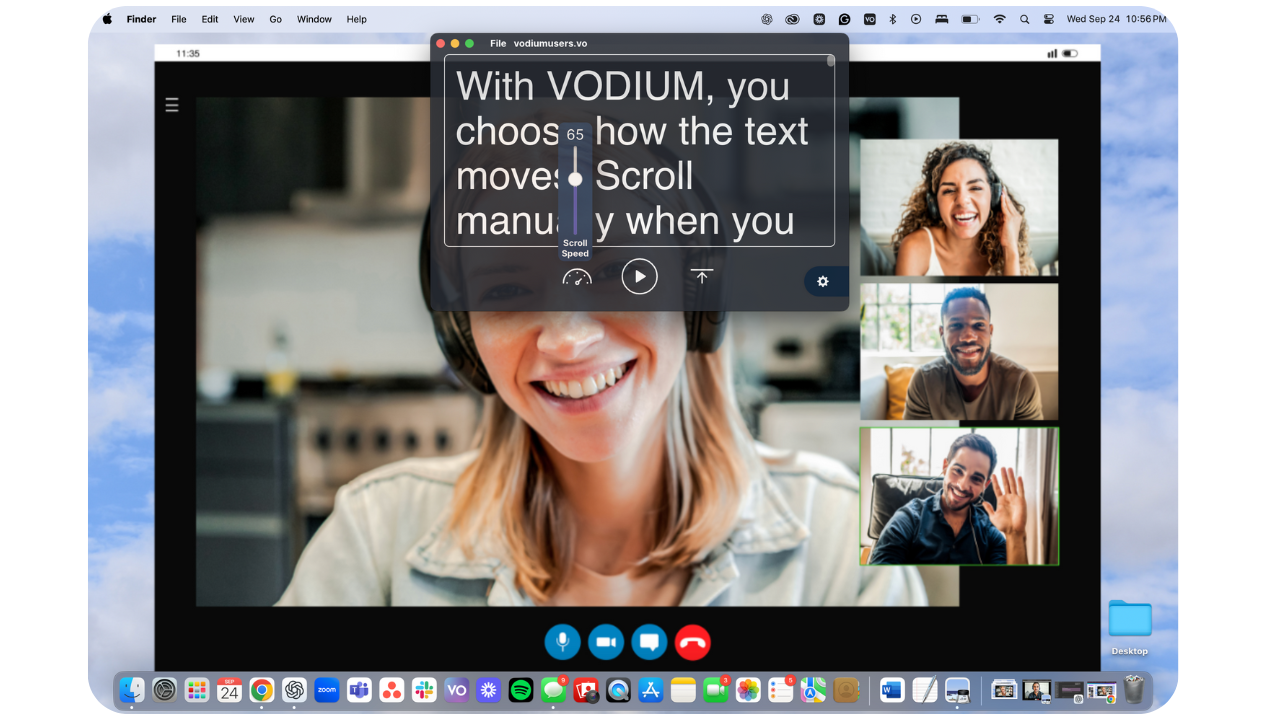Viewport: 1280px width, 720px height.
Task: Open Notes from the Dock
Action: (683, 690)
